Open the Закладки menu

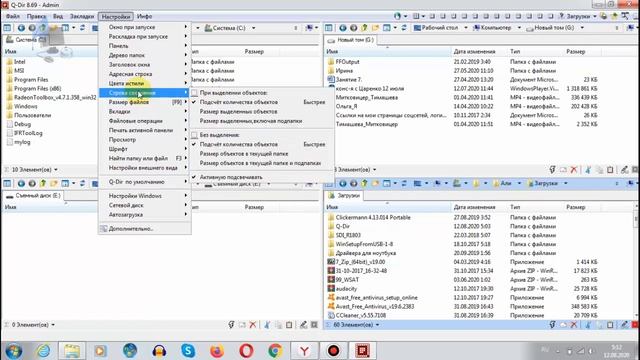tap(82, 16)
